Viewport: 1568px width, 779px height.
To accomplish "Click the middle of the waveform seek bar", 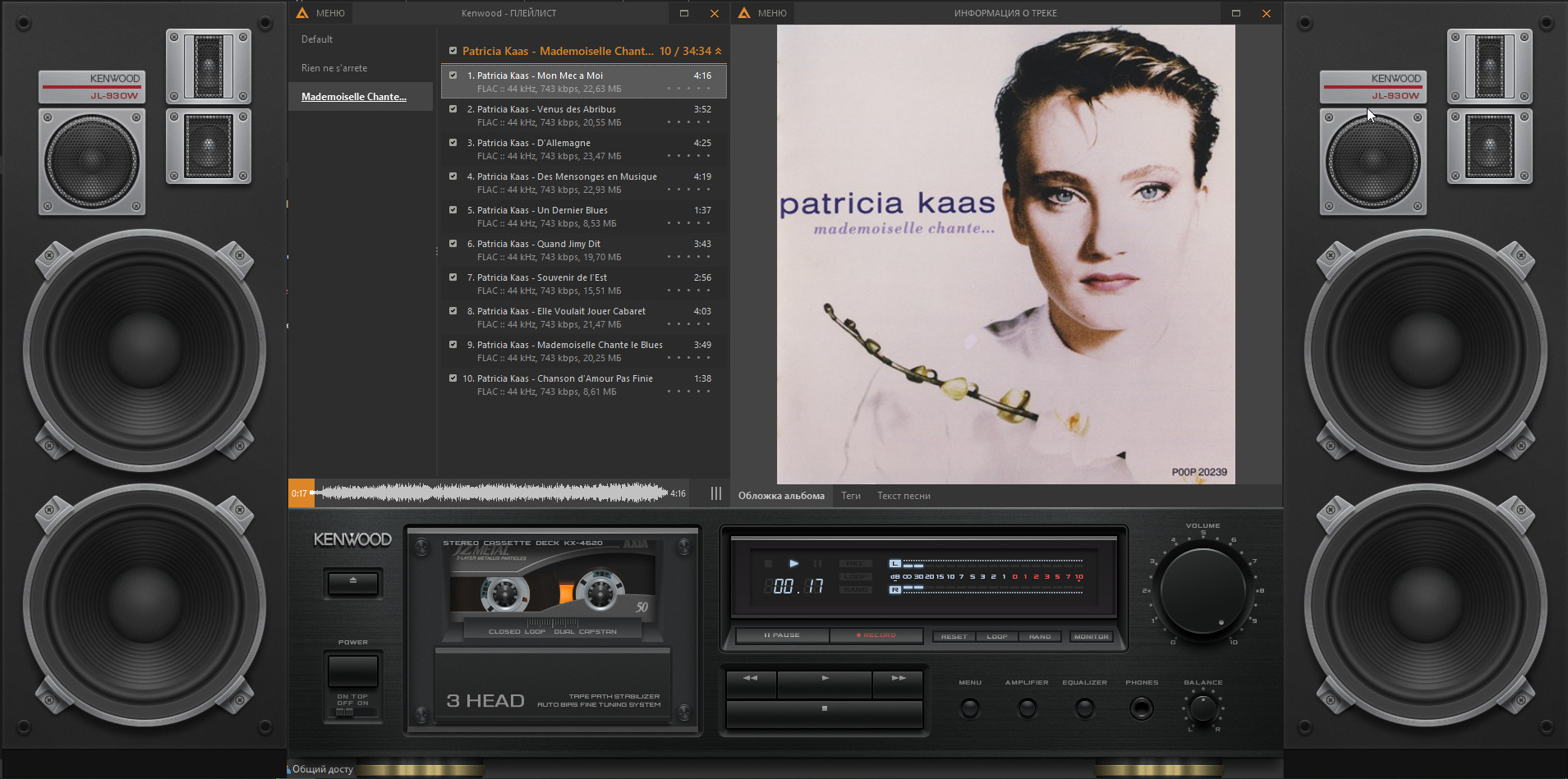I will click(x=490, y=493).
